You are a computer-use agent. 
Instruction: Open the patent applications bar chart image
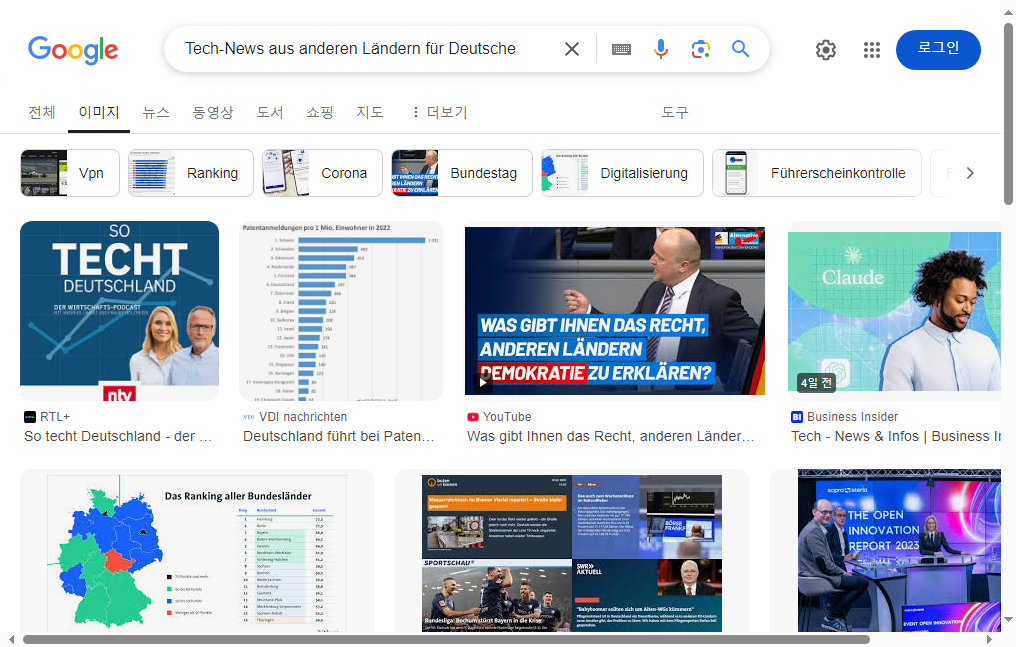pyautogui.click(x=341, y=311)
